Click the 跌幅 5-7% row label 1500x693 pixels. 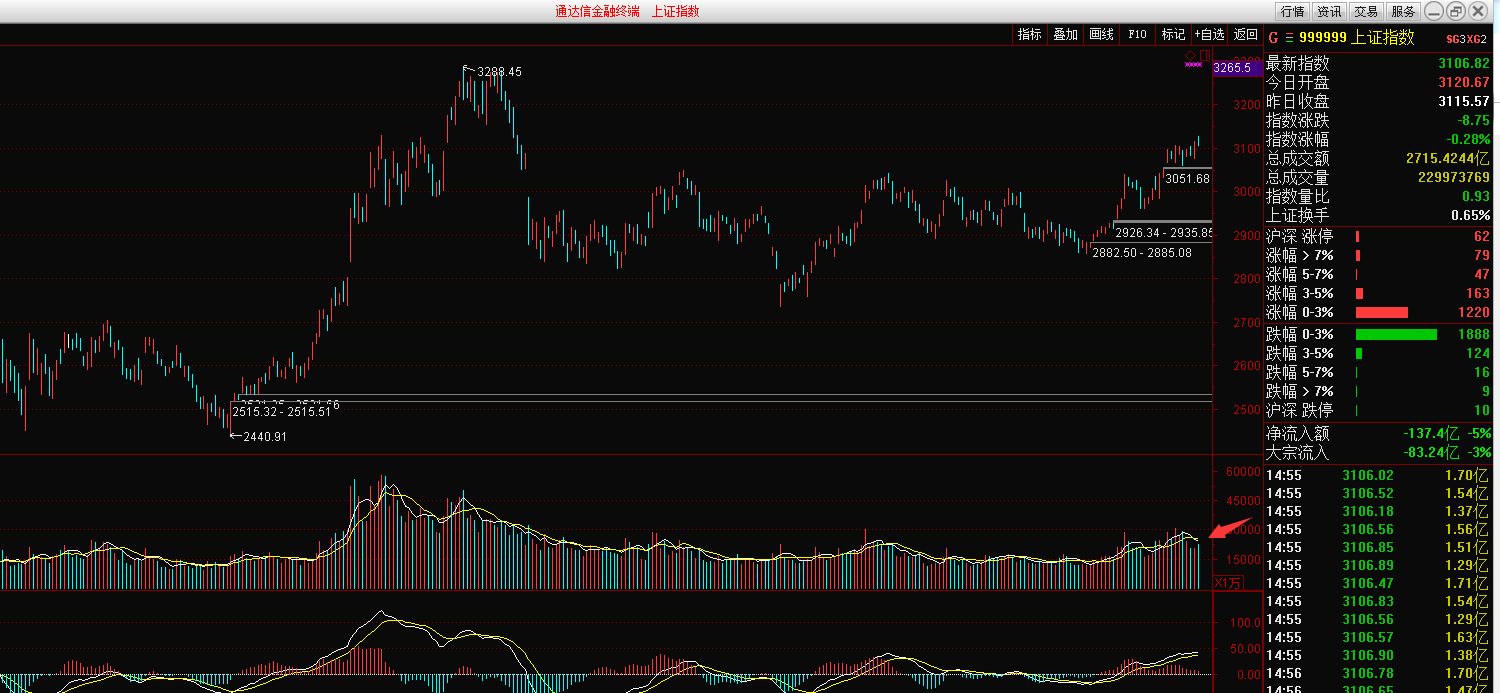[1299, 372]
